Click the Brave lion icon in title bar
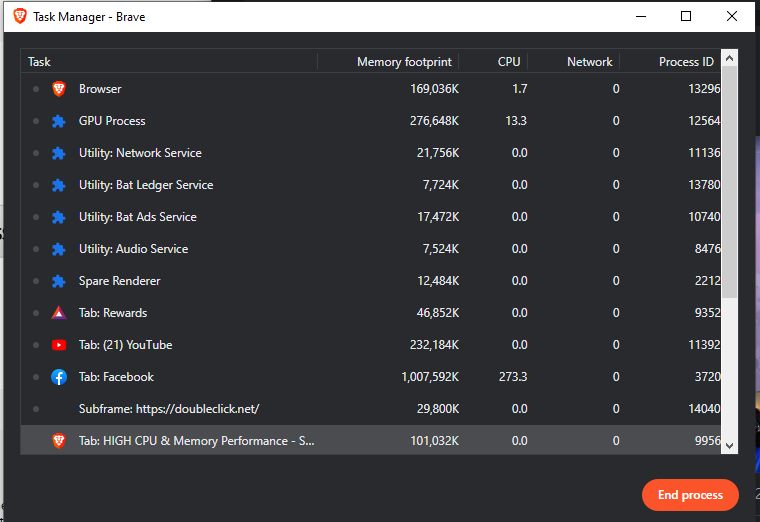The image size is (760, 522). [20, 16]
